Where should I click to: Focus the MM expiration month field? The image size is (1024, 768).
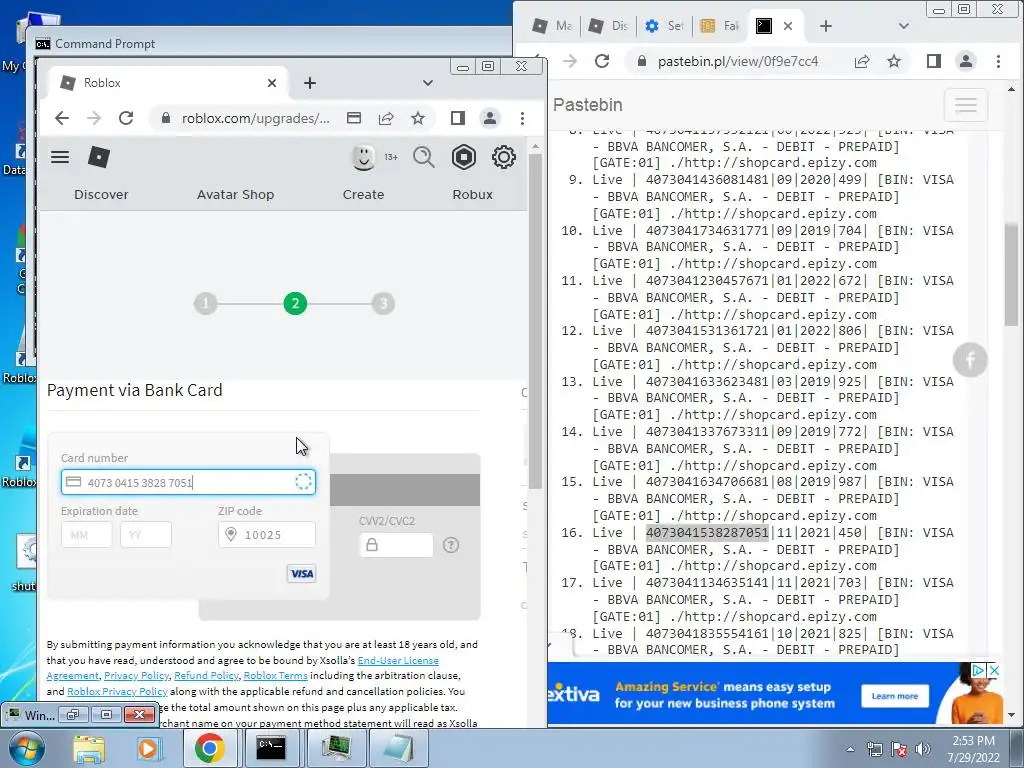86,535
